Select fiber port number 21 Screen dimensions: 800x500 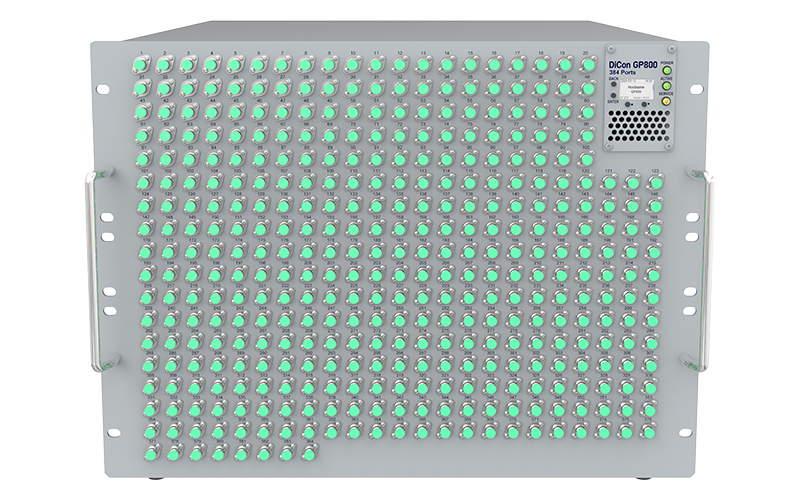tap(140, 88)
